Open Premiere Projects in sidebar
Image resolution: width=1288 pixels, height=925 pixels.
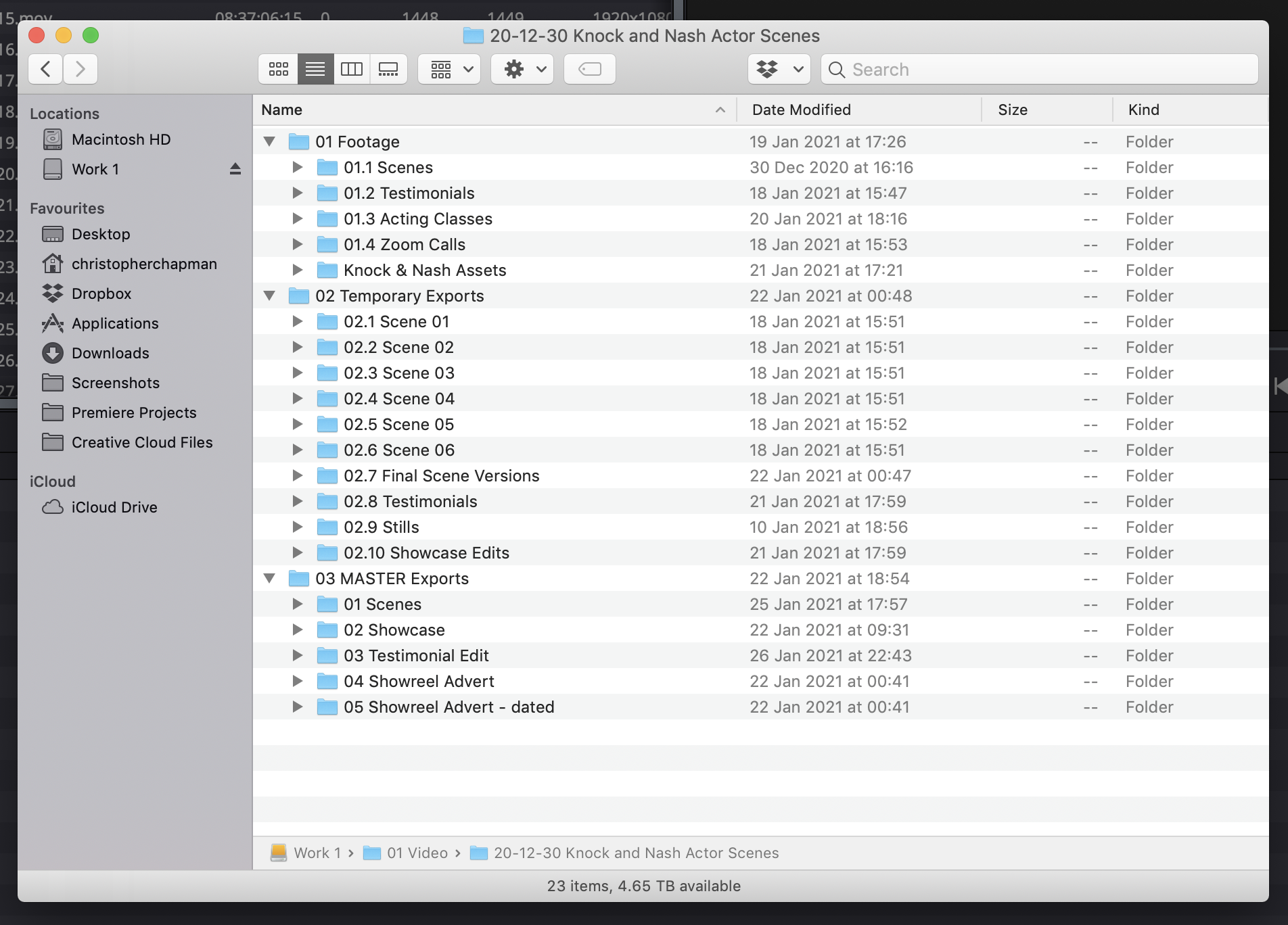[134, 412]
